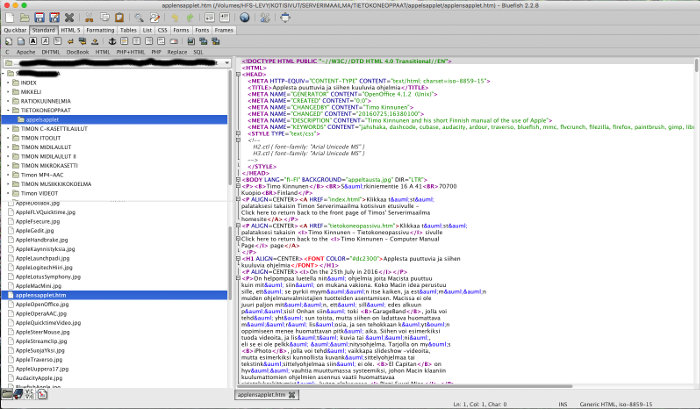Switch to the Tables tab
This screenshot has height=409, width=700.
128,30
